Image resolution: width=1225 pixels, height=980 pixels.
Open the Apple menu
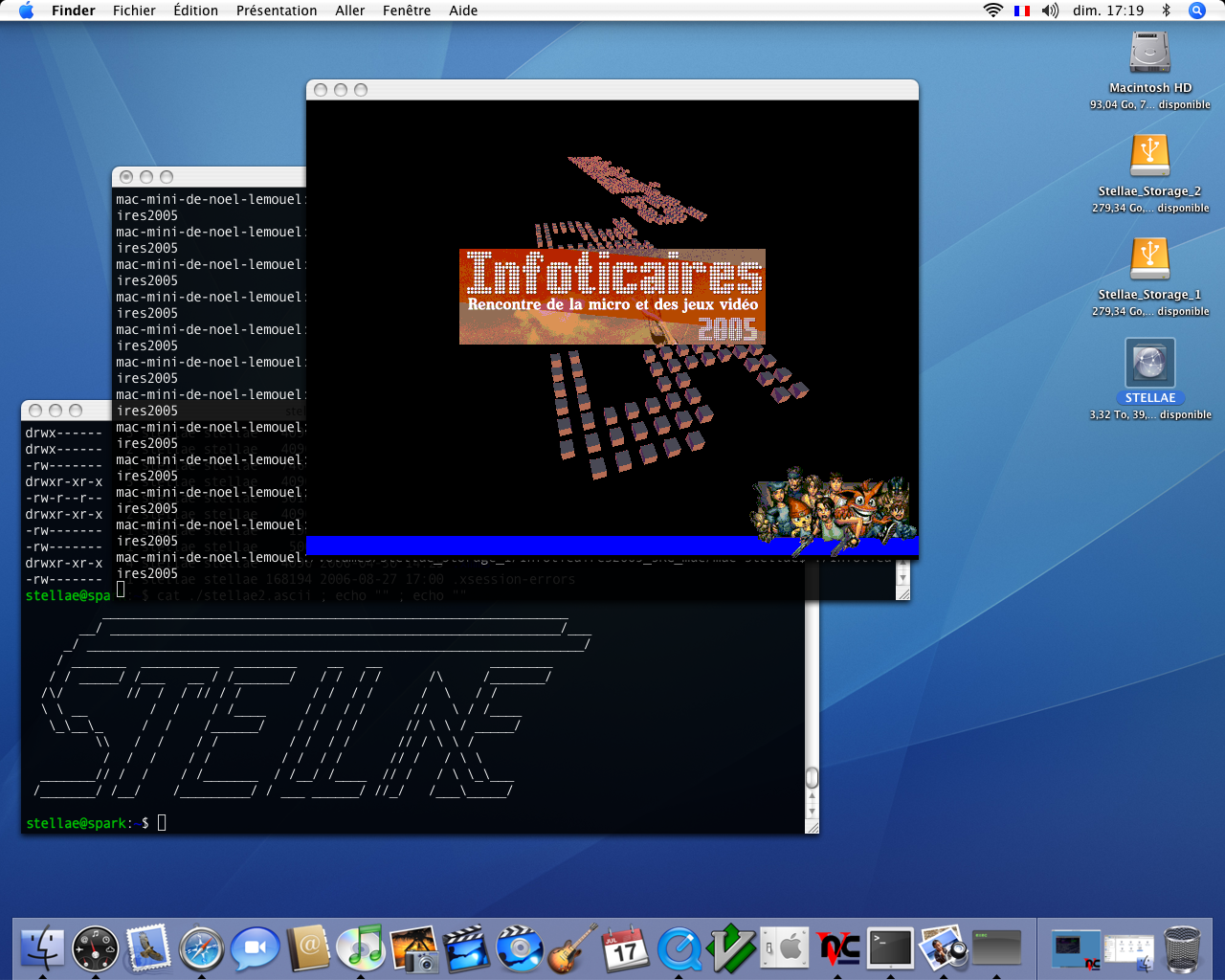[x=26, y=11]
